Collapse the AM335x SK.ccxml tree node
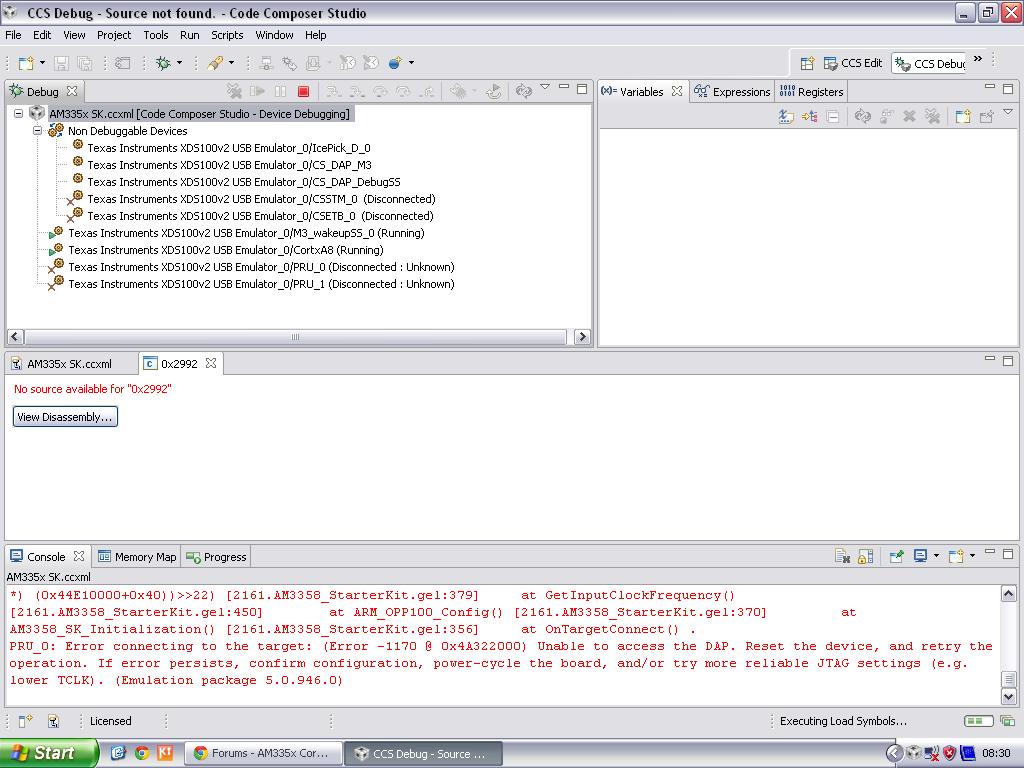1024x768 pixels. tap(18, 114)
